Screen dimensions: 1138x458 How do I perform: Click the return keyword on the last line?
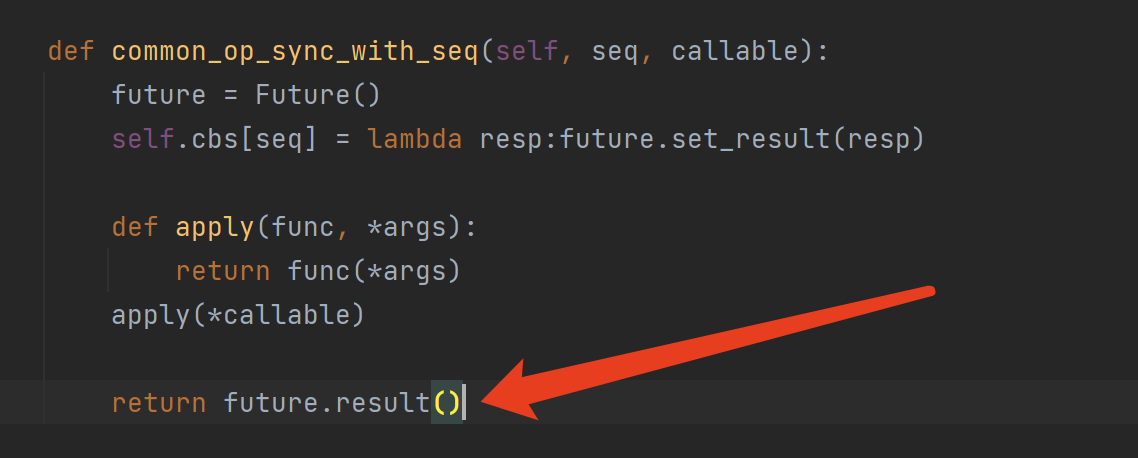(159, 402)
